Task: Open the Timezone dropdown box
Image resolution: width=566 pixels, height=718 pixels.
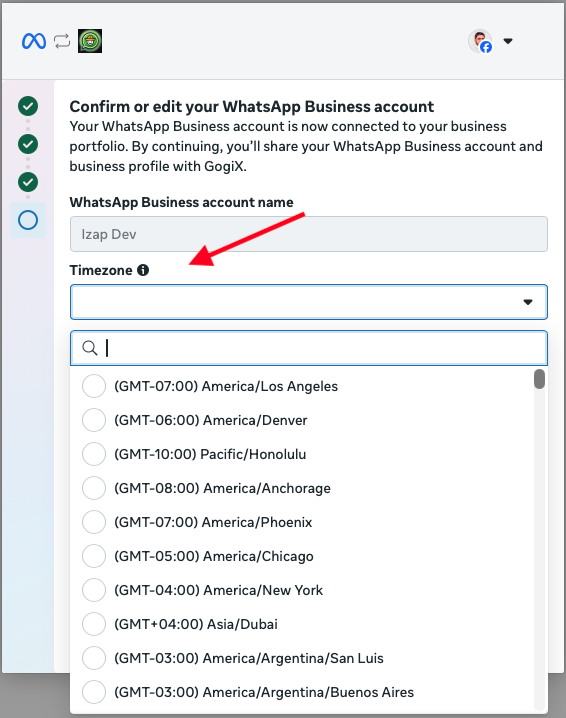Action: [309, 302]
